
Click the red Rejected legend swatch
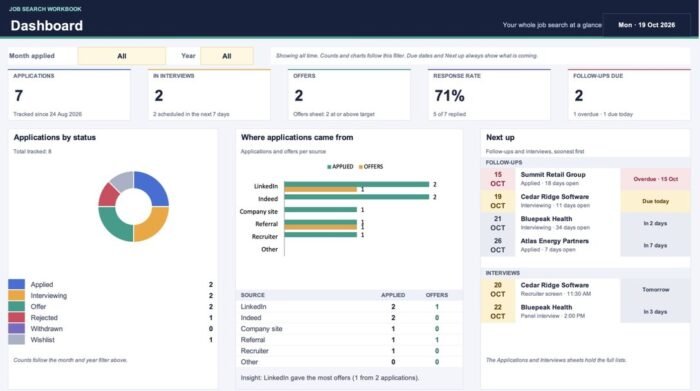pyautogui.click(x=17, y=317)
